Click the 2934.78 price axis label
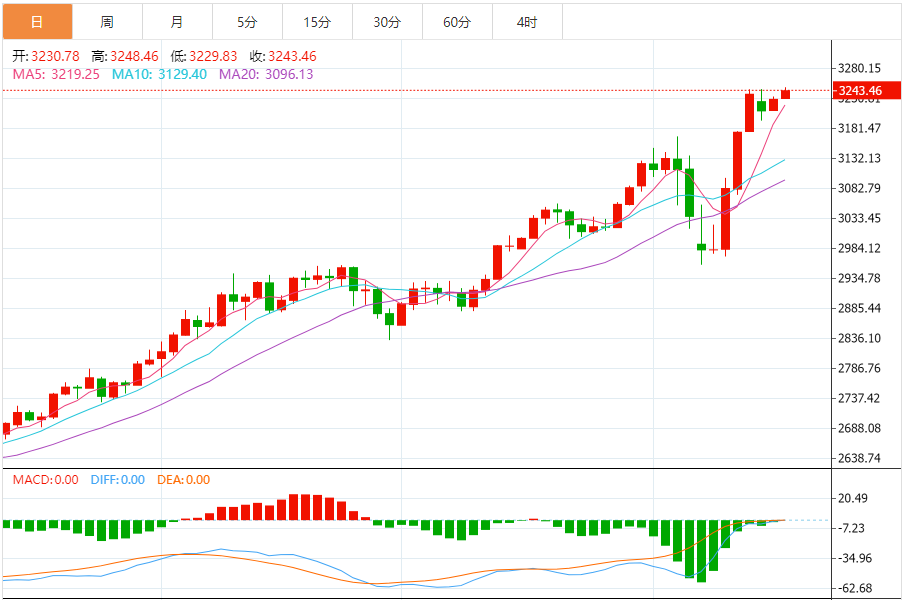Viewport: 907px width, 600px height. (859, 278)
